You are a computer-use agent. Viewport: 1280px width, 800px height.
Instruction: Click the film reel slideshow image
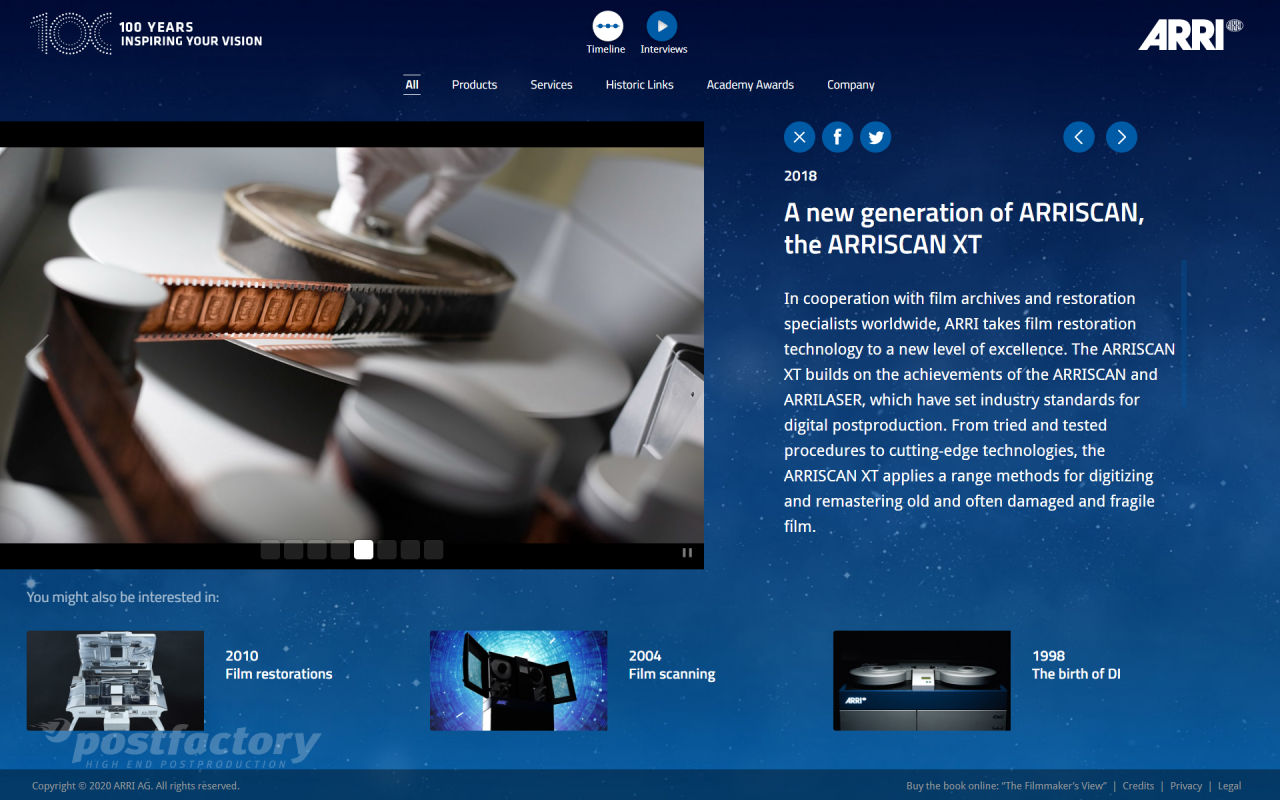coord(352,345)
